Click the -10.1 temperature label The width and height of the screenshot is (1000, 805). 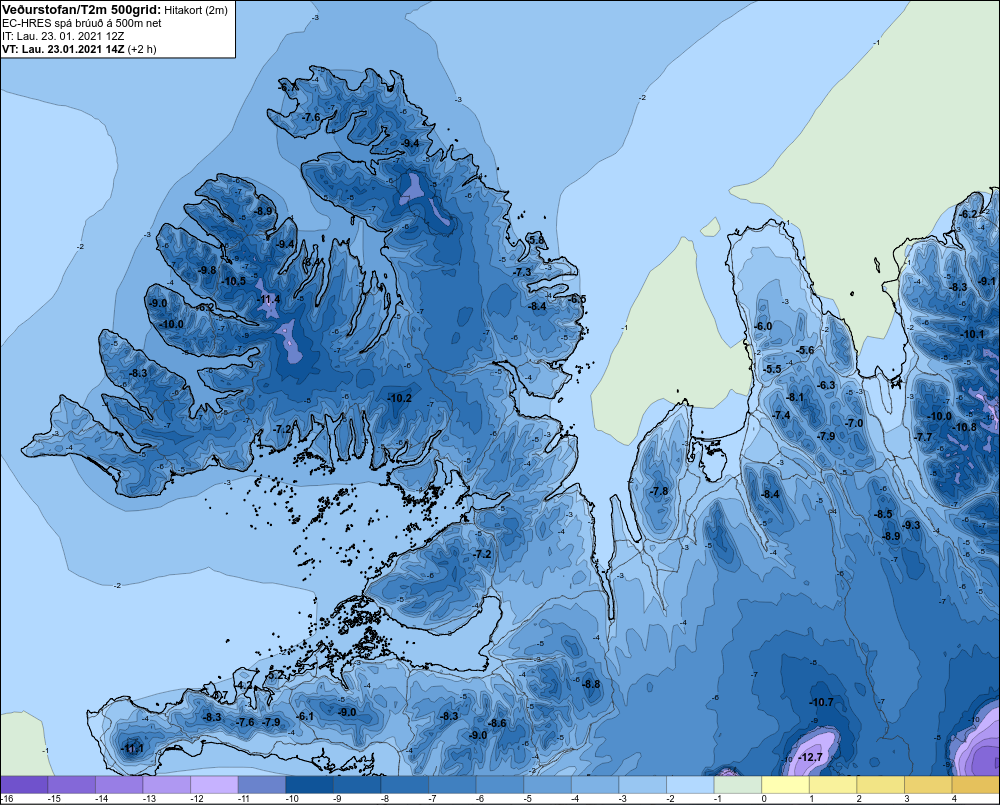(972, 334)
